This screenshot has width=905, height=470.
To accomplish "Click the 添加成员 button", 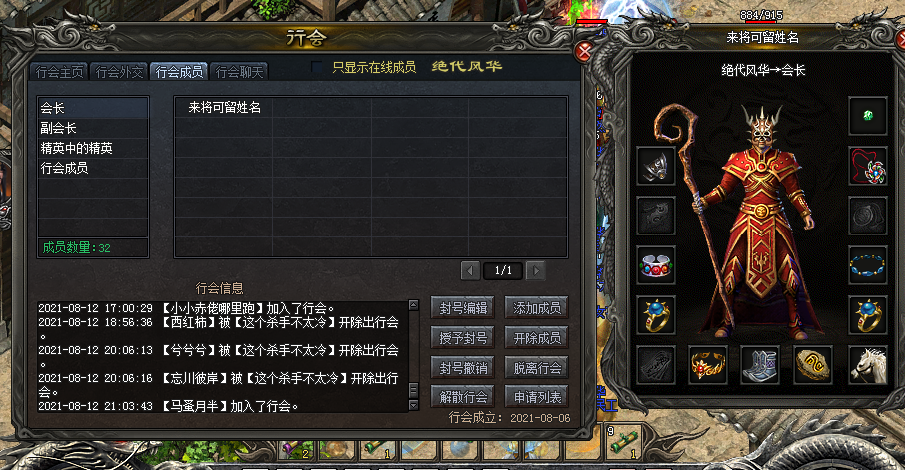I will point(537,308).
